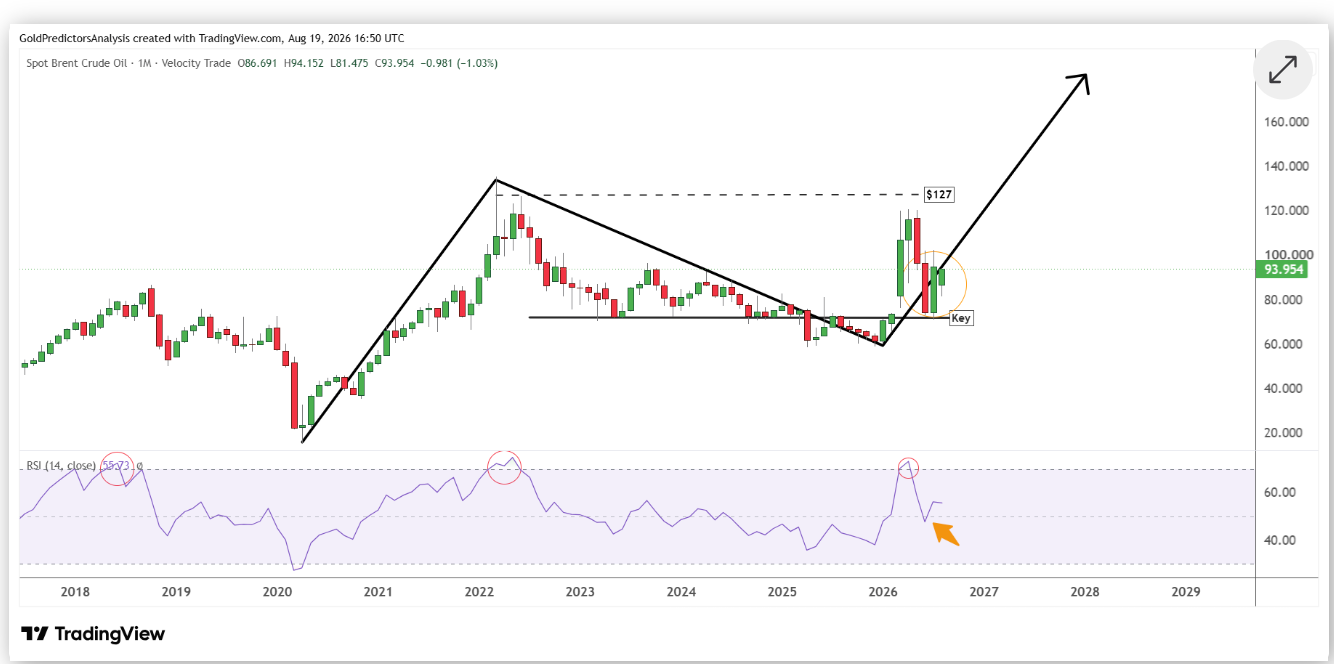The width and height of the screenshot is (1334, 664).
Task: Click the 2028 time axis label
Action: click(1085, 592)
